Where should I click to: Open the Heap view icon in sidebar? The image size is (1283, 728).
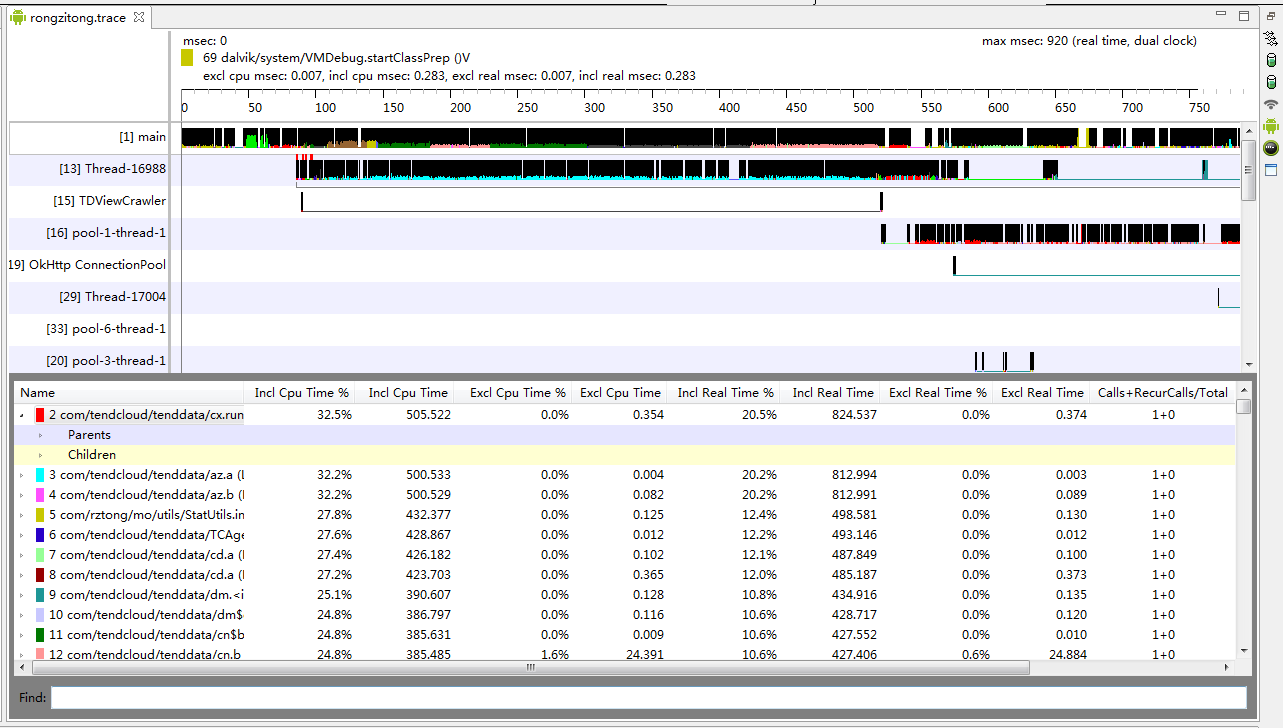pyautogui.click(x=1271, y=61)
